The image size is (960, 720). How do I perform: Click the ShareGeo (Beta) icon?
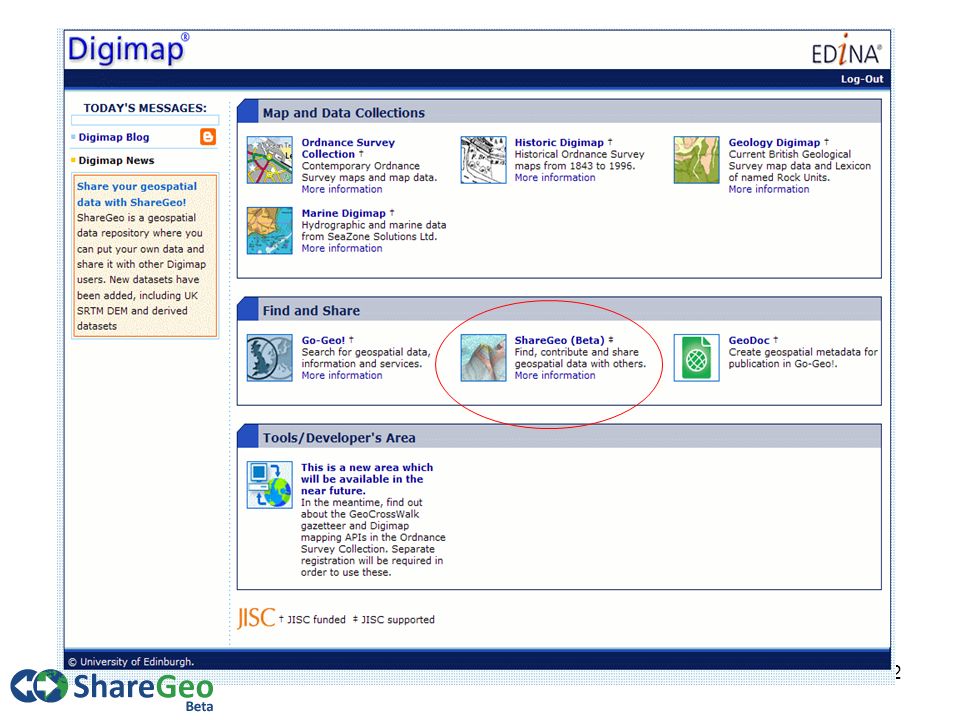(x=483, y=358)
